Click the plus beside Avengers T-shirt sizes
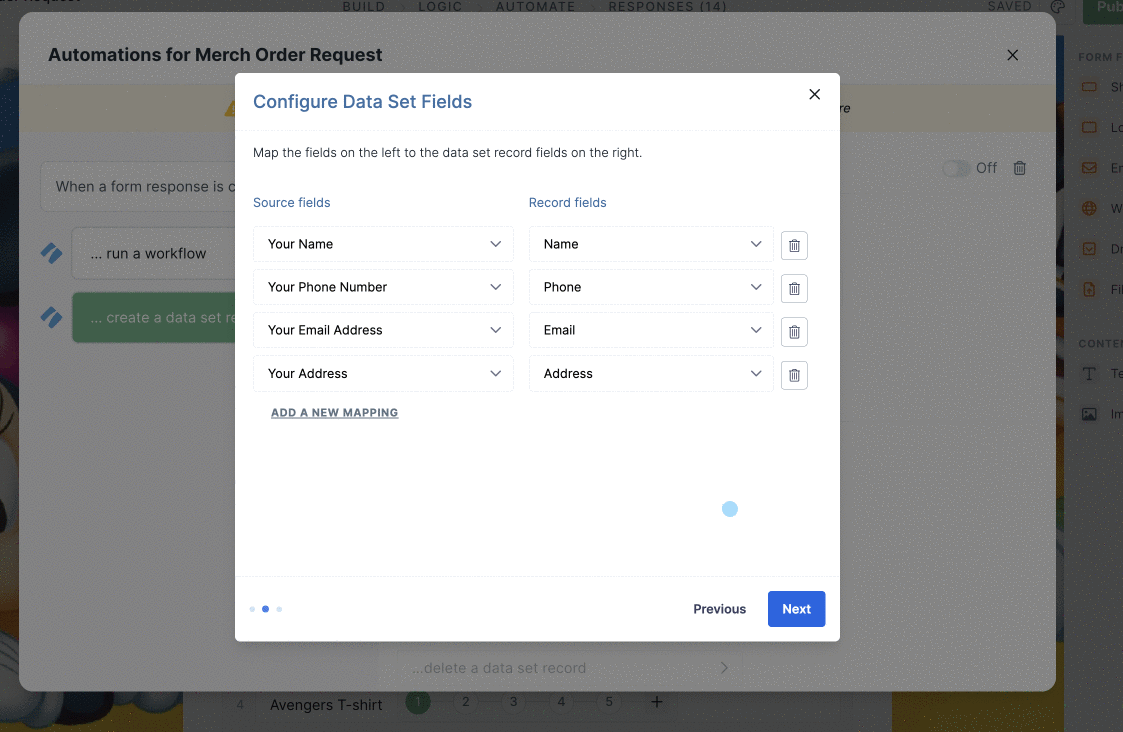The height and width of the screenshot is (732, 1123). click(x=656, y=703)
